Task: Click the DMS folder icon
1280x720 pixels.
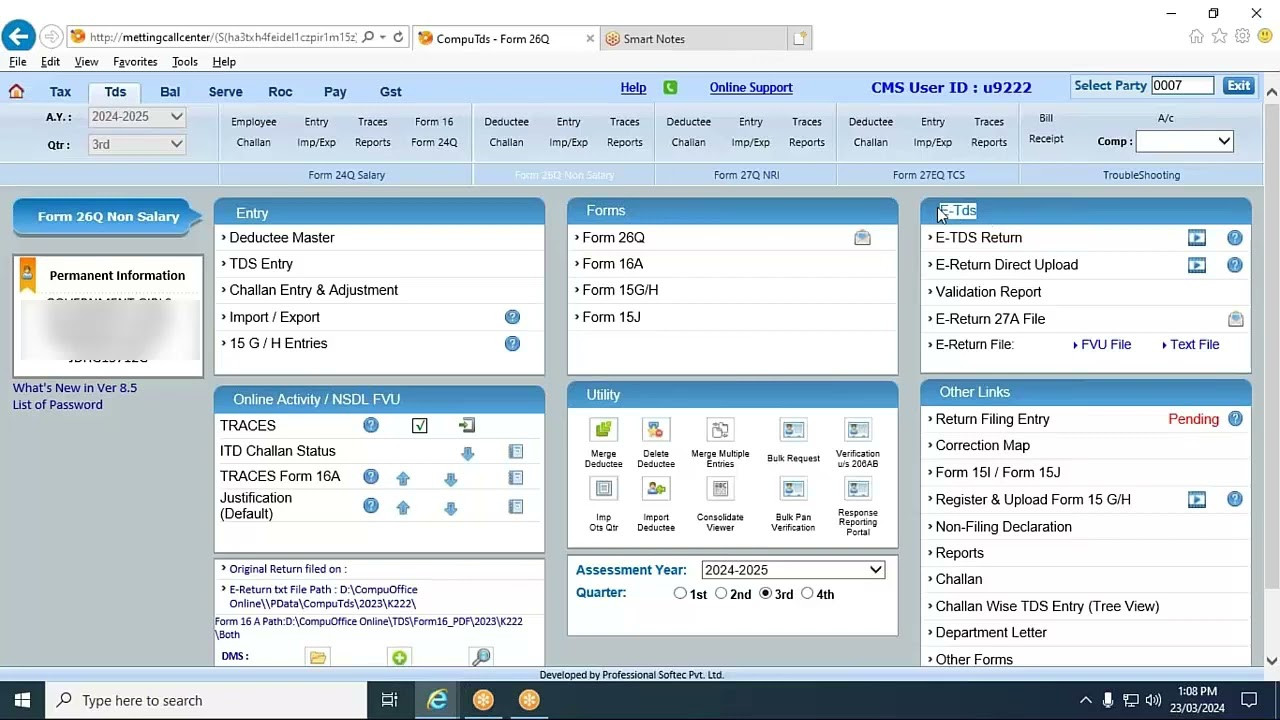Action: tap(318, 657)
